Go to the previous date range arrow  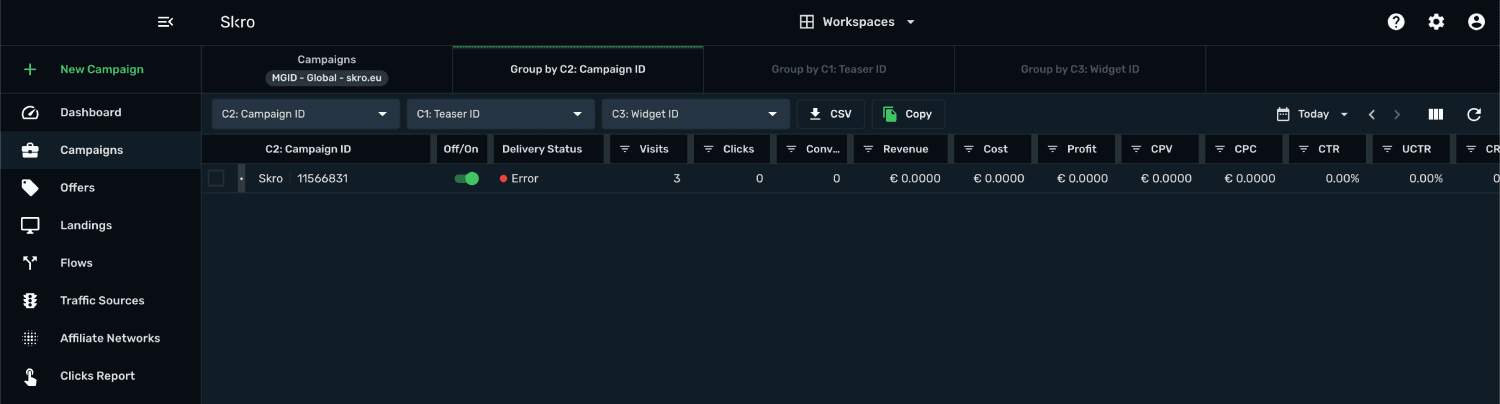tap(1372, 115)
